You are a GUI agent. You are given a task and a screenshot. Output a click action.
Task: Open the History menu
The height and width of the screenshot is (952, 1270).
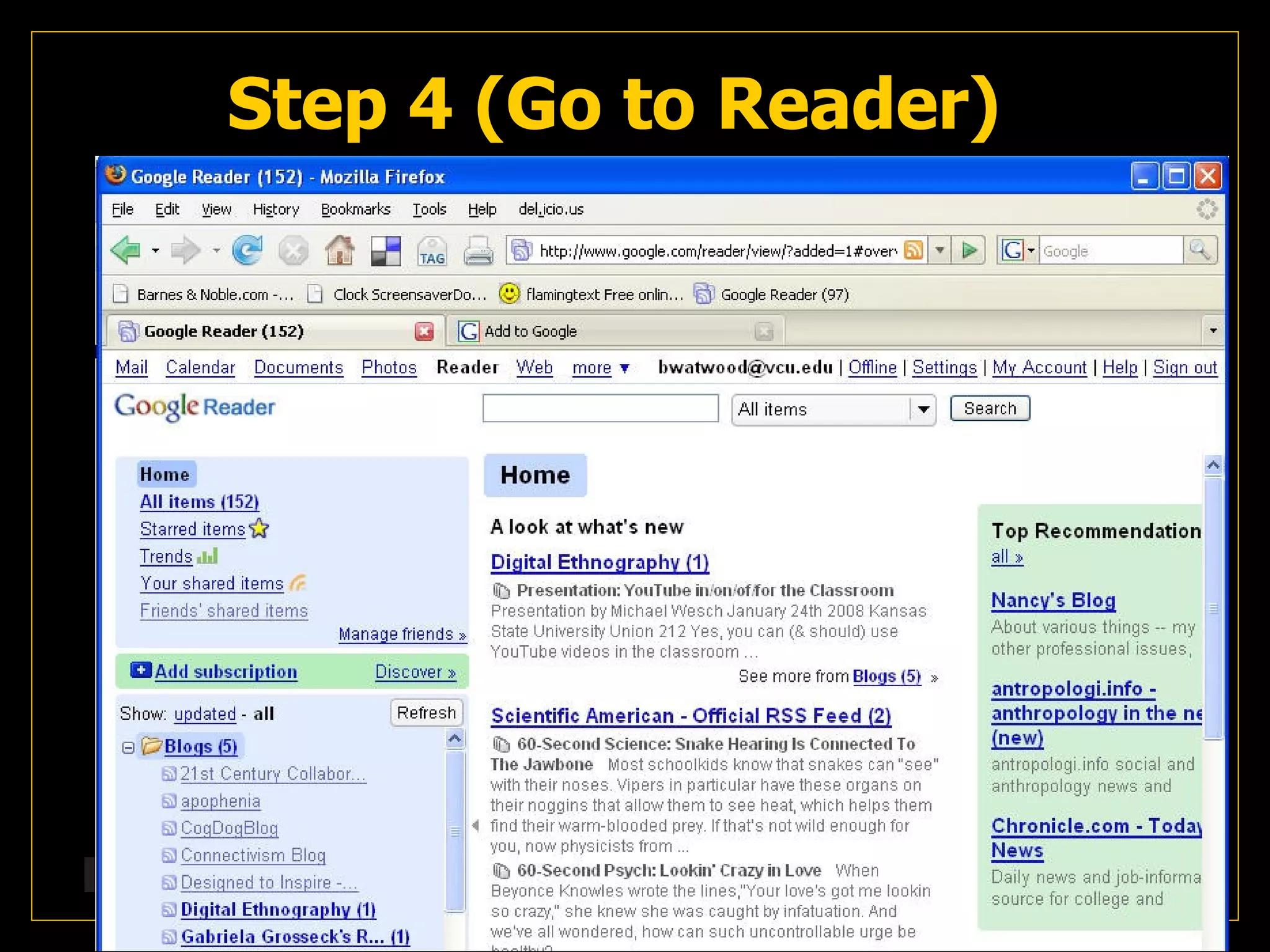[275, 209]
